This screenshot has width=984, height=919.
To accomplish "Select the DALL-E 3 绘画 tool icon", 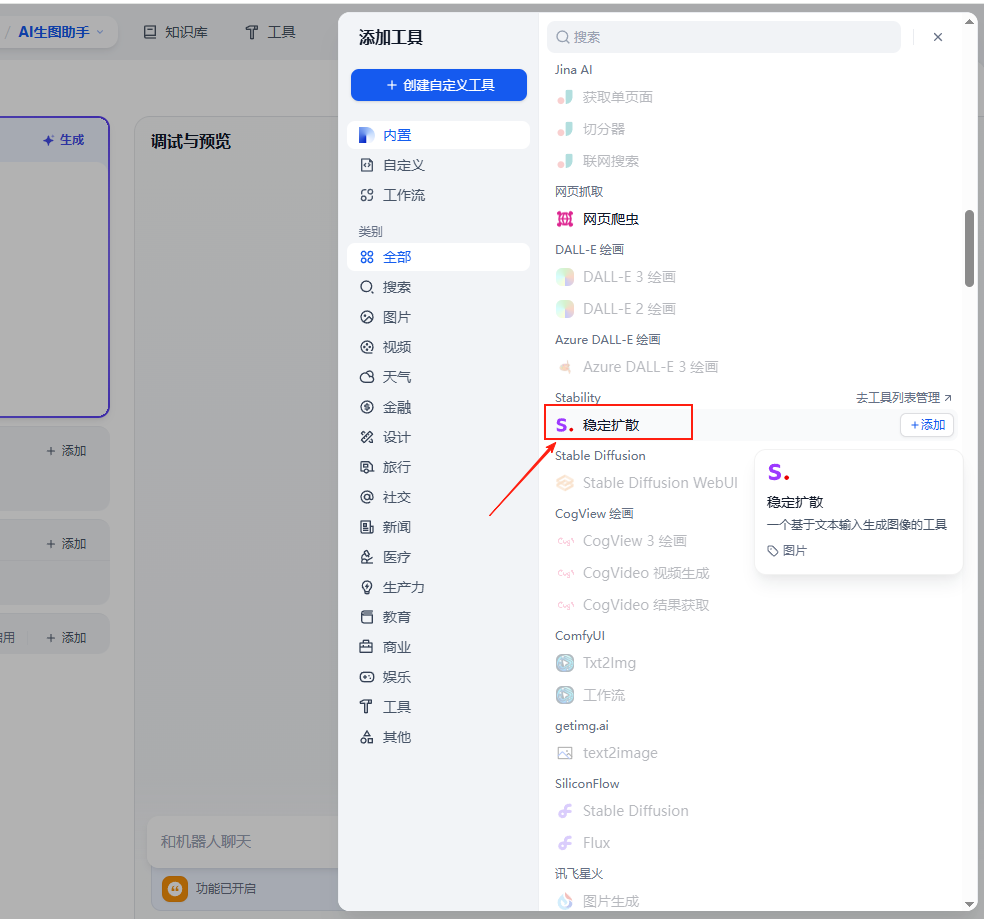I will click(x=565, y=277).
